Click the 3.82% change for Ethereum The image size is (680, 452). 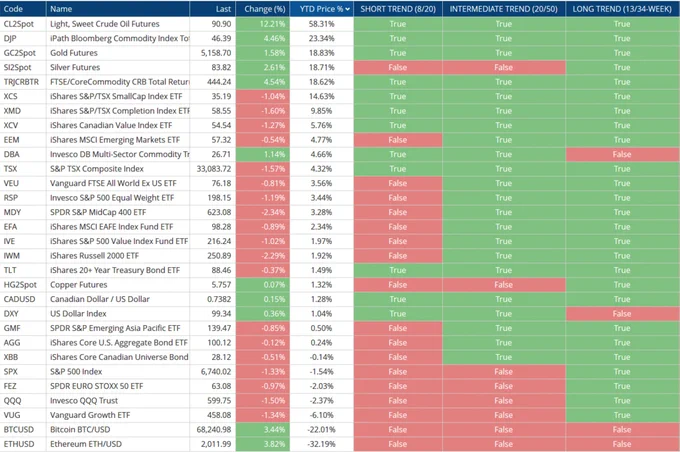point(263,444)
